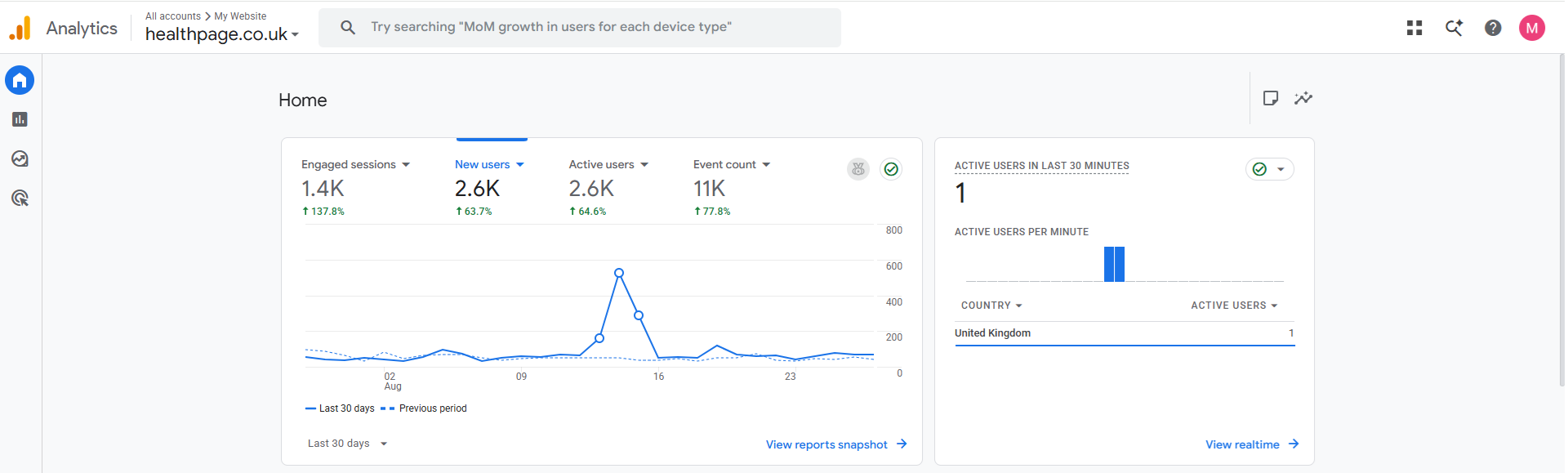The image size is (1568, 473).
Task: Click the peak data point on the chart
Action: click(x=619, y=273)
